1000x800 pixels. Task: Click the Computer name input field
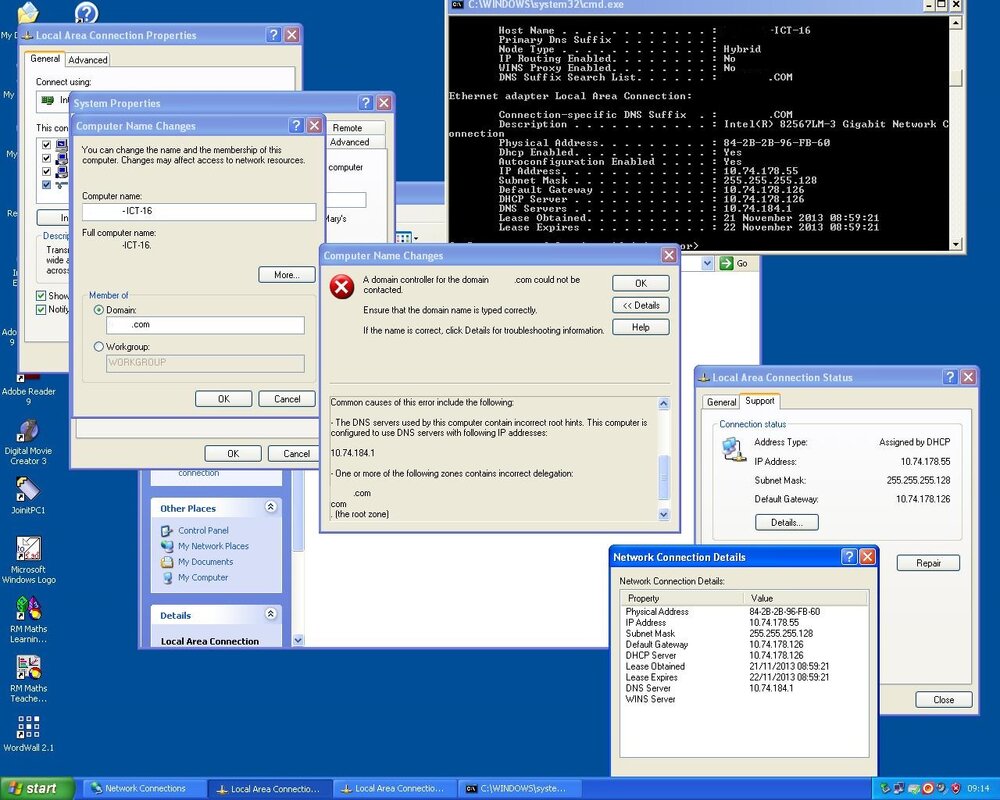199,211
